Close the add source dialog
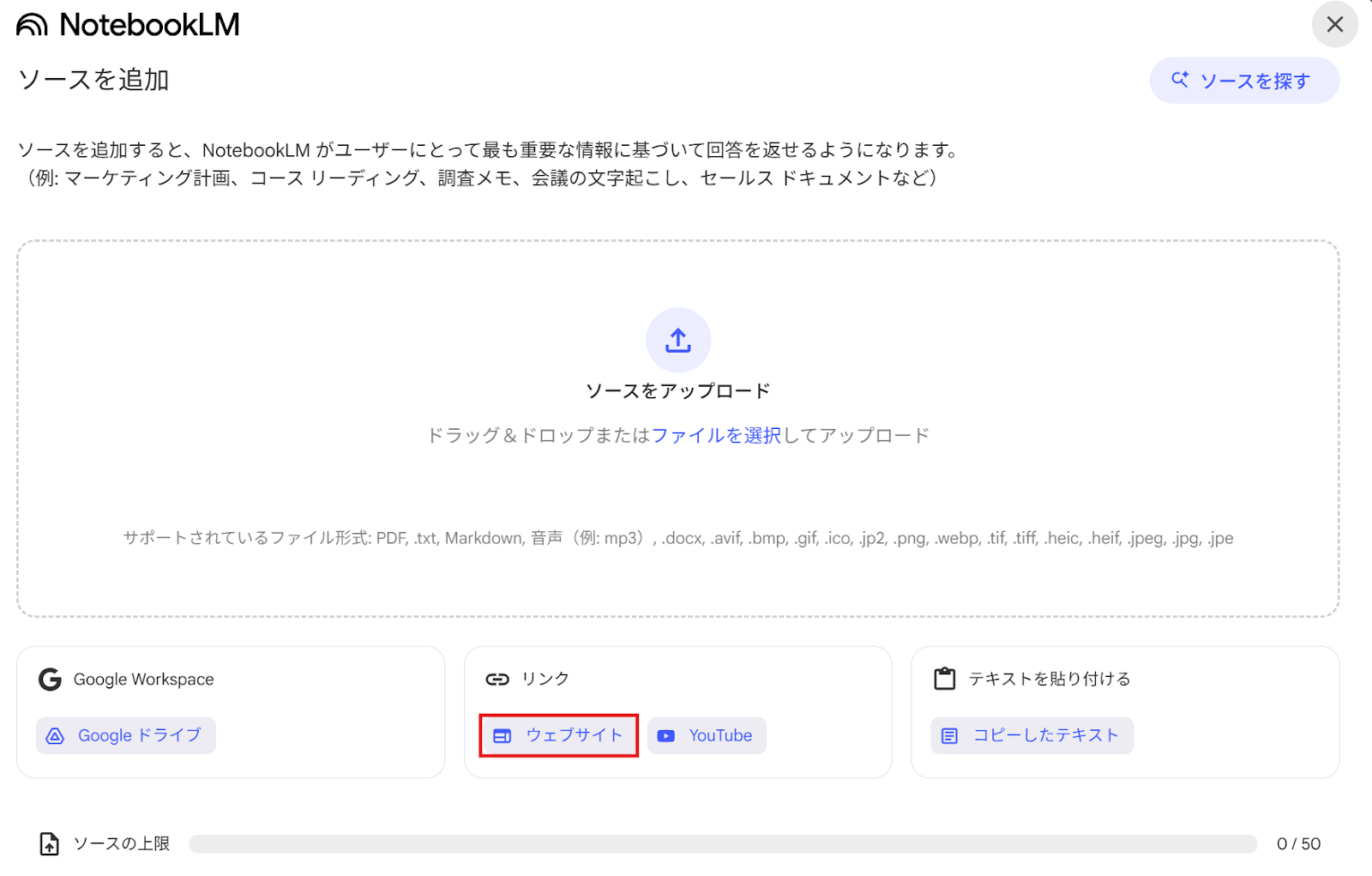The height and width of the screenshot is (876, 1372). (x=1334, y=24)
